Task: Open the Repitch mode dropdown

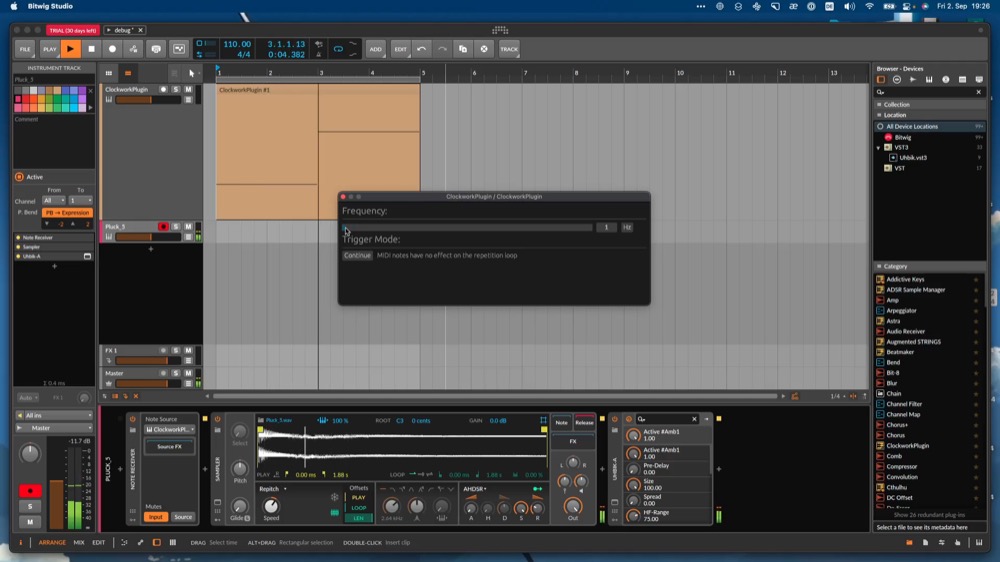Action: point(273,489)
